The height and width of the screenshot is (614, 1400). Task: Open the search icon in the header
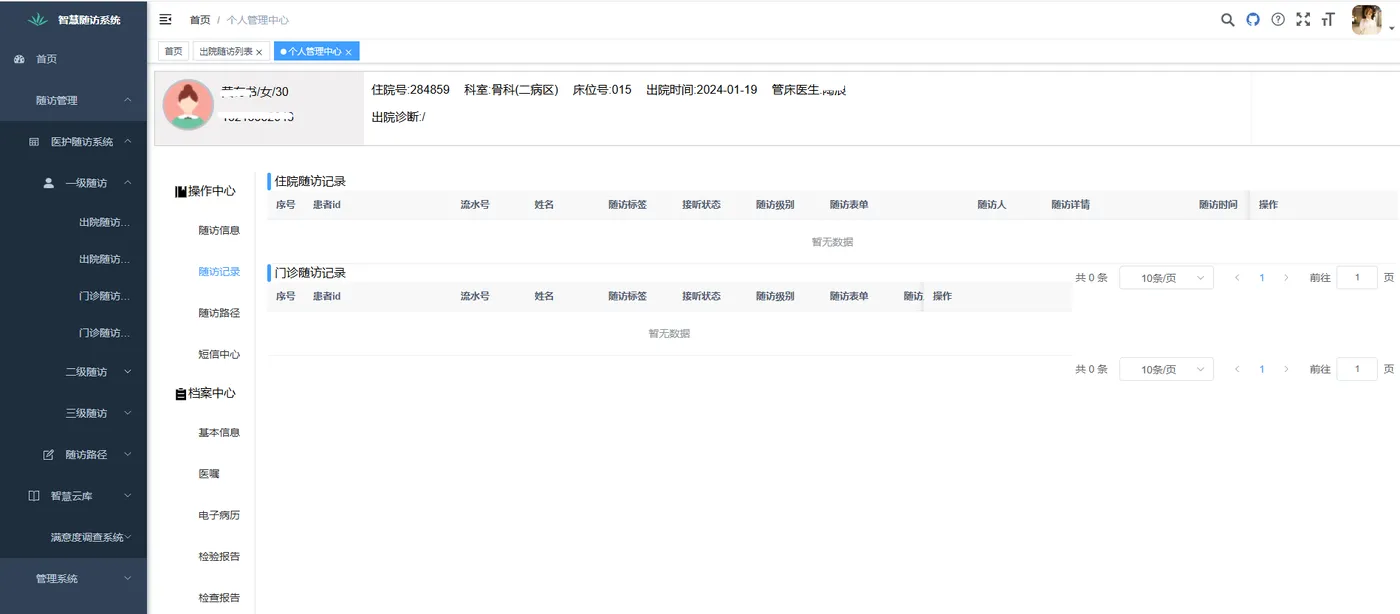coord(1227,19)
